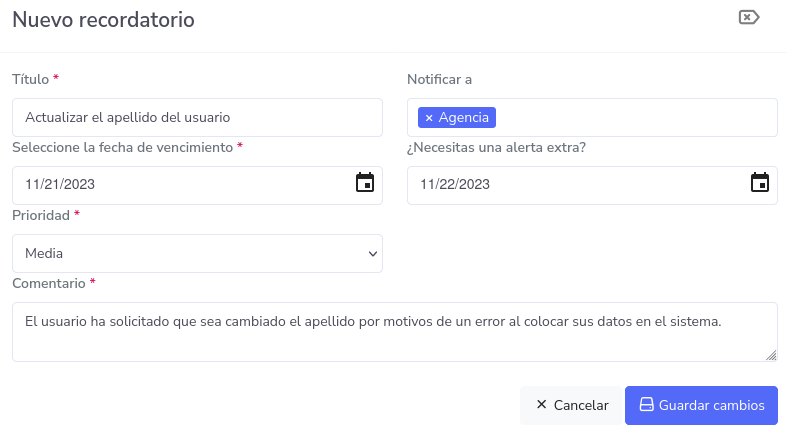Save the reminder with Guardar cambios

tap(701, 405)
